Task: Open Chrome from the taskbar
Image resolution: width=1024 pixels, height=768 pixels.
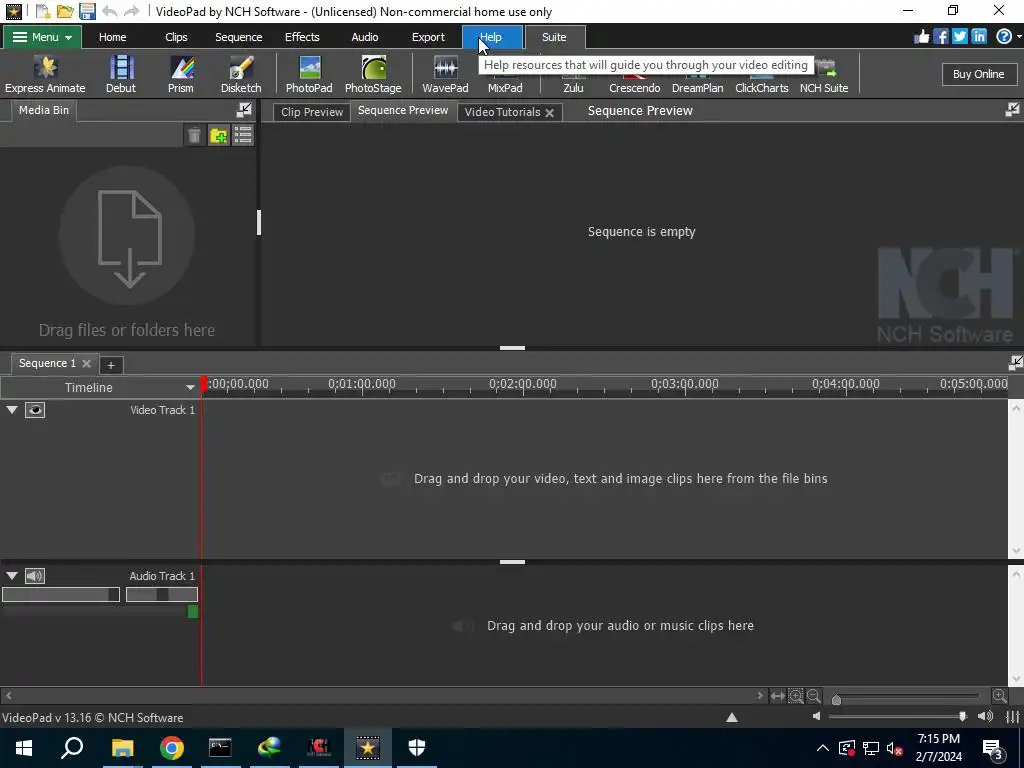Action: 172,748
